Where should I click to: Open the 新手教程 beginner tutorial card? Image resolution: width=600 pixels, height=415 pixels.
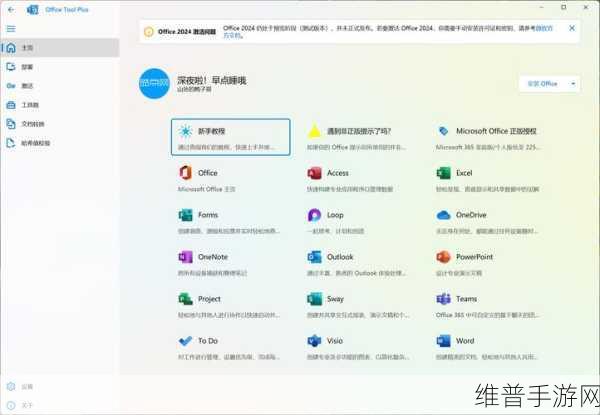[x=231, y=137]
